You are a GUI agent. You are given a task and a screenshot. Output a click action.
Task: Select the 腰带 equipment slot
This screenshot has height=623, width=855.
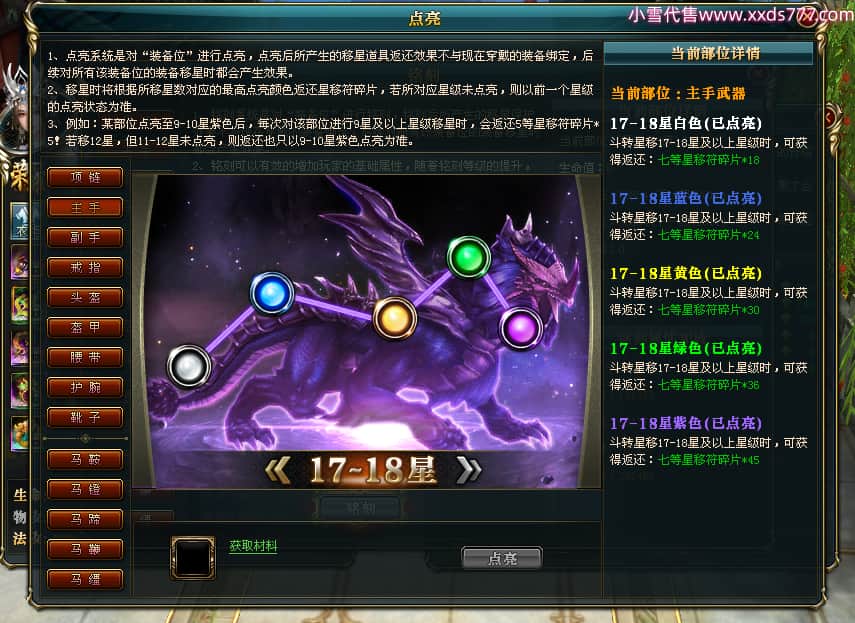pyautogui.click(x=85, y=357)
